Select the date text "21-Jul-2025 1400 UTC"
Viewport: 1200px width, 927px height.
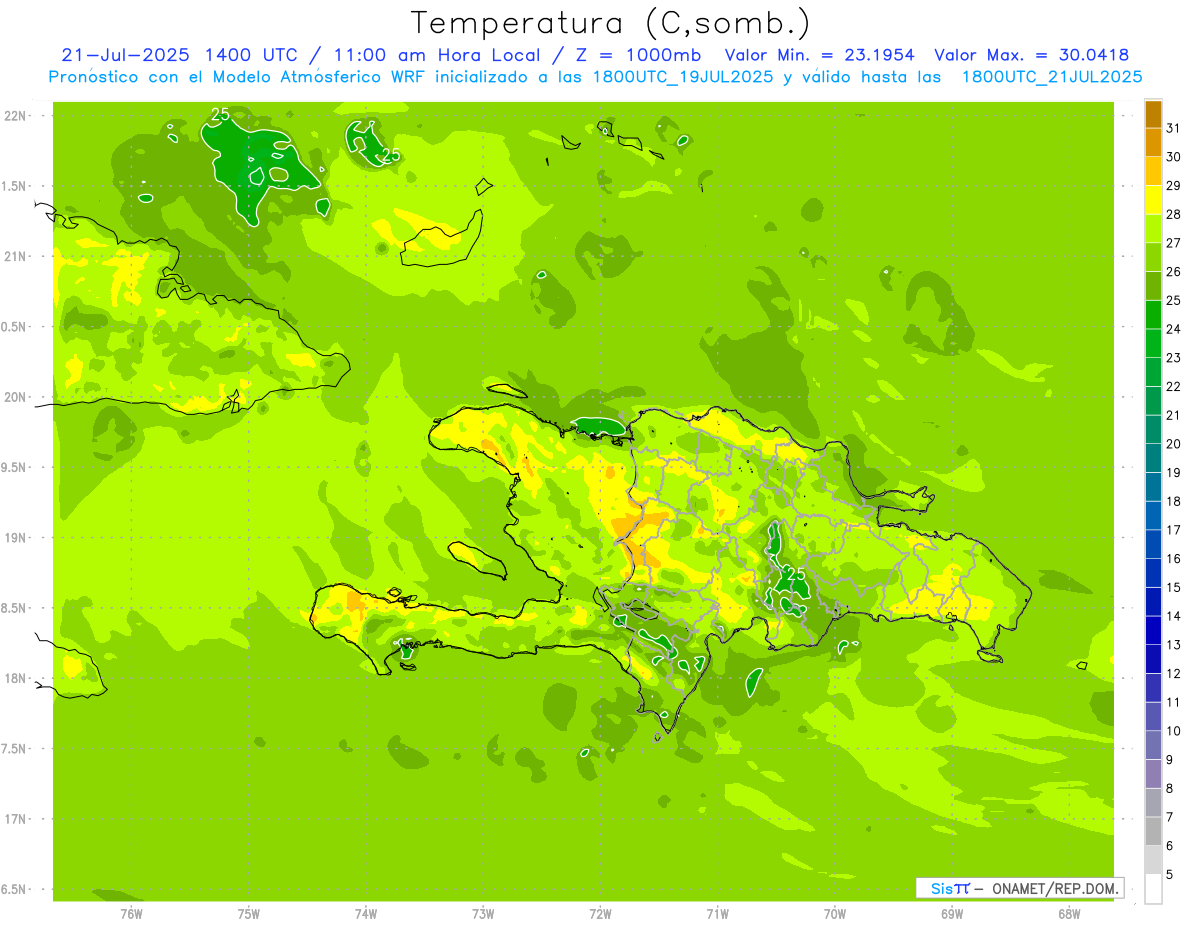click(x=179, y=55)
